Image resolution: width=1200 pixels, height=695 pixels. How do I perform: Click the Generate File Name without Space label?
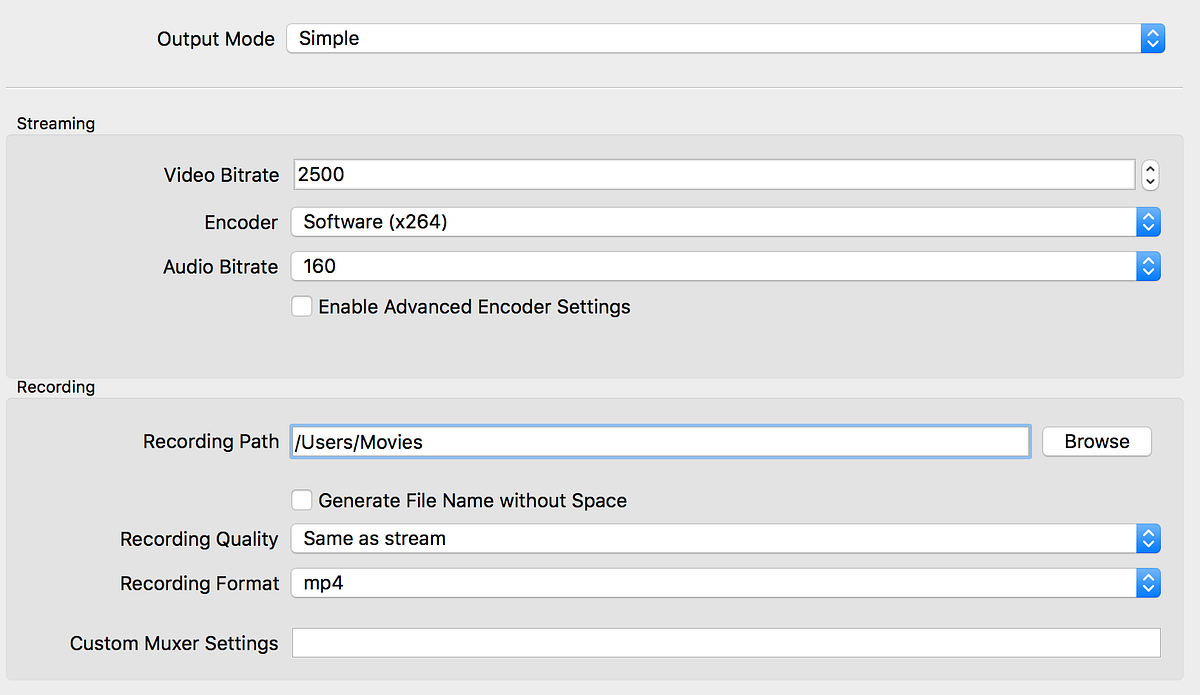tap(472, 500)
